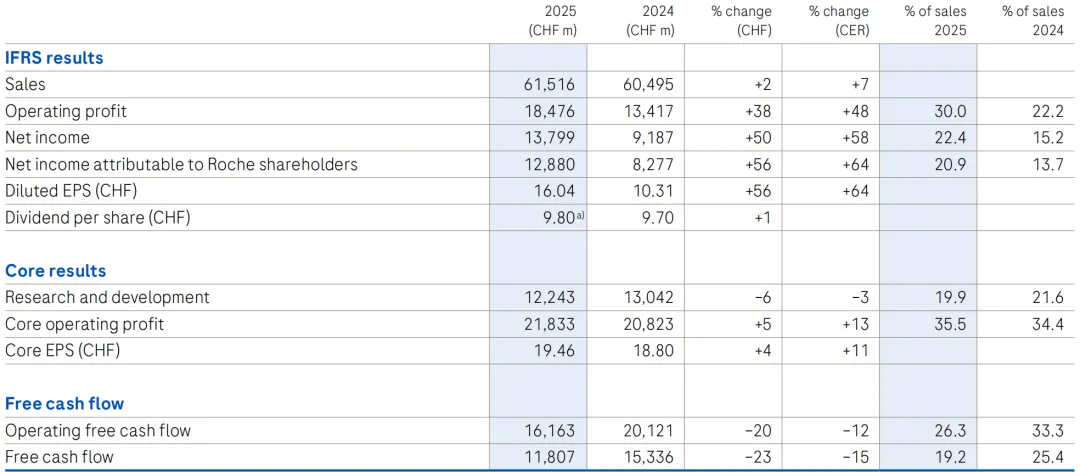Screen dimensions: 1080x472
Task: Click the % of sales 2024 column header
Action: tap(1034, 21)
